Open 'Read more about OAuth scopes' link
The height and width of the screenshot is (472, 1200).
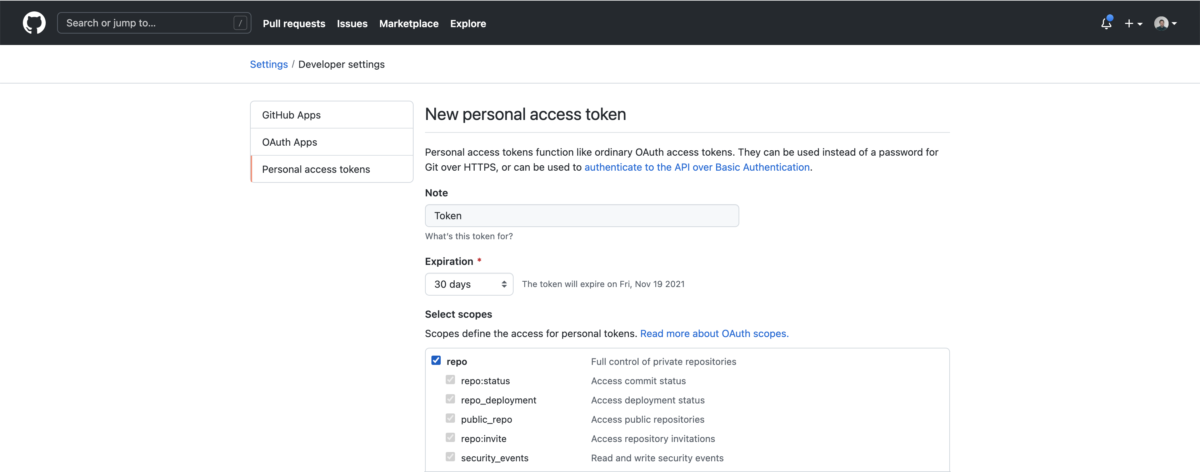pos(714,334)
